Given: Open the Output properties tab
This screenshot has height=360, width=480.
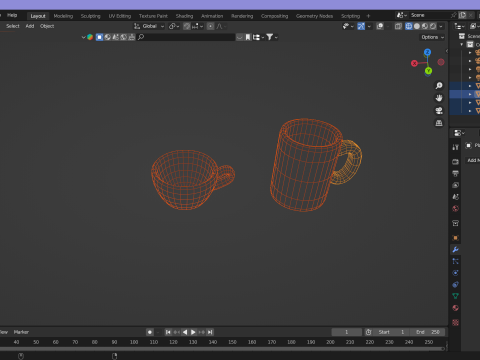Looking at the screenshot, I should click(455, 173).
